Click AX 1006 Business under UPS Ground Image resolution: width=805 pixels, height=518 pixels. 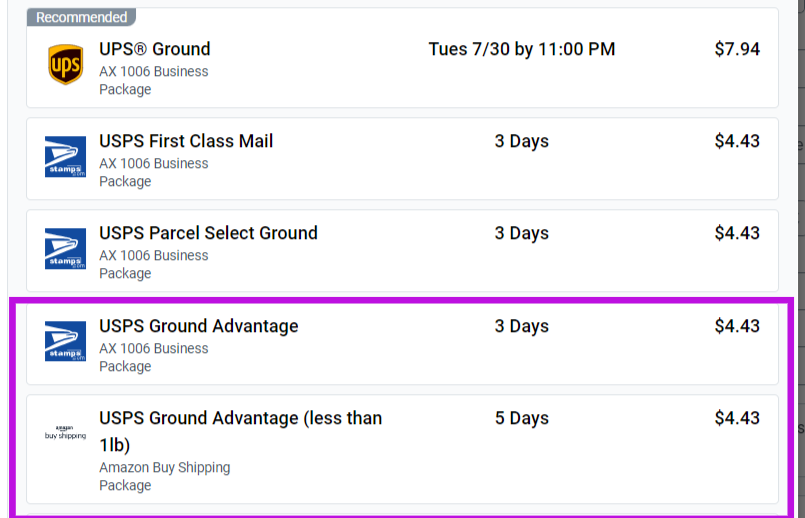coord(153,72)
